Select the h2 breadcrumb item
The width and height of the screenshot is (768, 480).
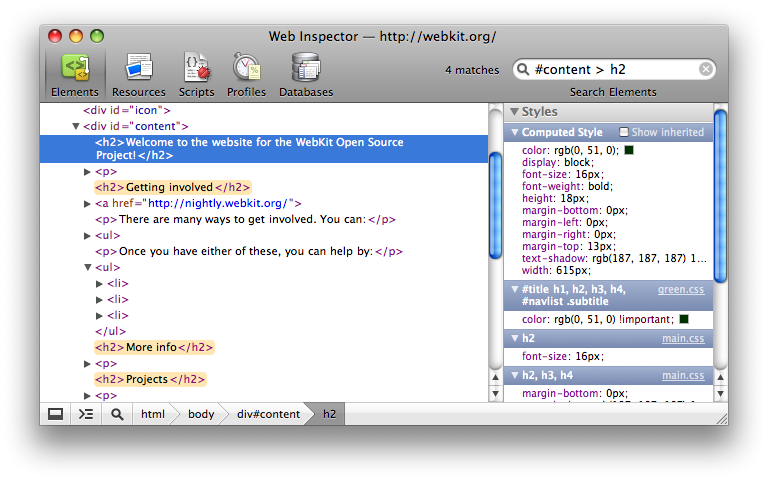[329, 414]
